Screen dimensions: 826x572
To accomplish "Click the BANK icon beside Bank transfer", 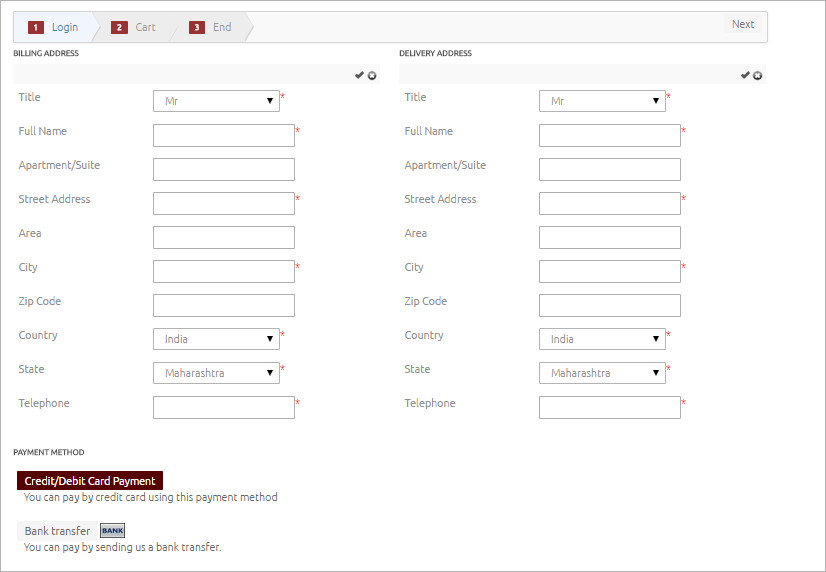I will 113,531.
